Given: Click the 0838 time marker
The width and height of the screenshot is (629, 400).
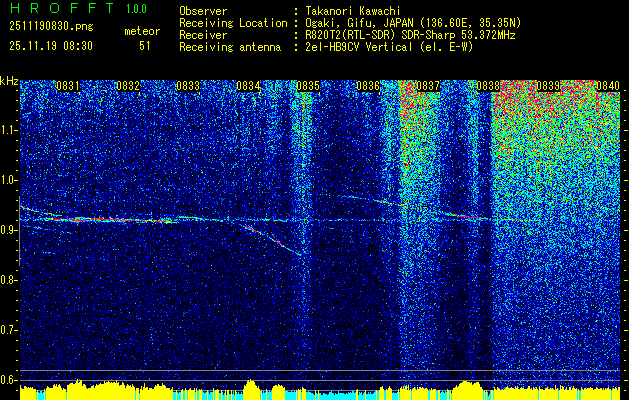Looking at the screenshot, I should (488, 86).
